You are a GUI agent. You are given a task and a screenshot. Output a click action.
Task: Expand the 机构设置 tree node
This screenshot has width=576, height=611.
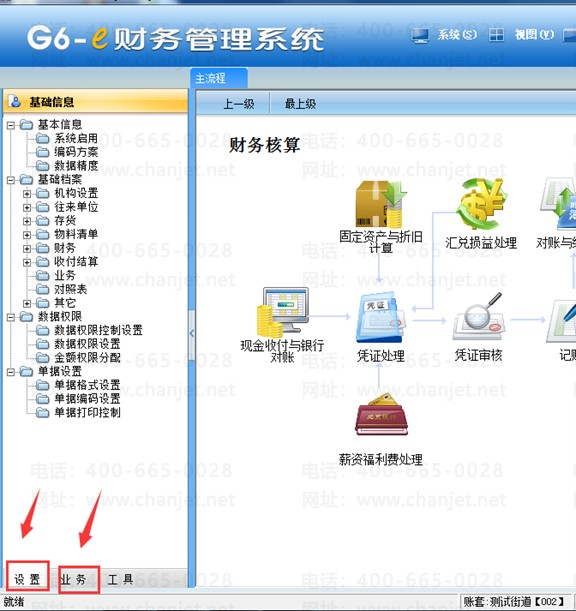coord(27,193)
